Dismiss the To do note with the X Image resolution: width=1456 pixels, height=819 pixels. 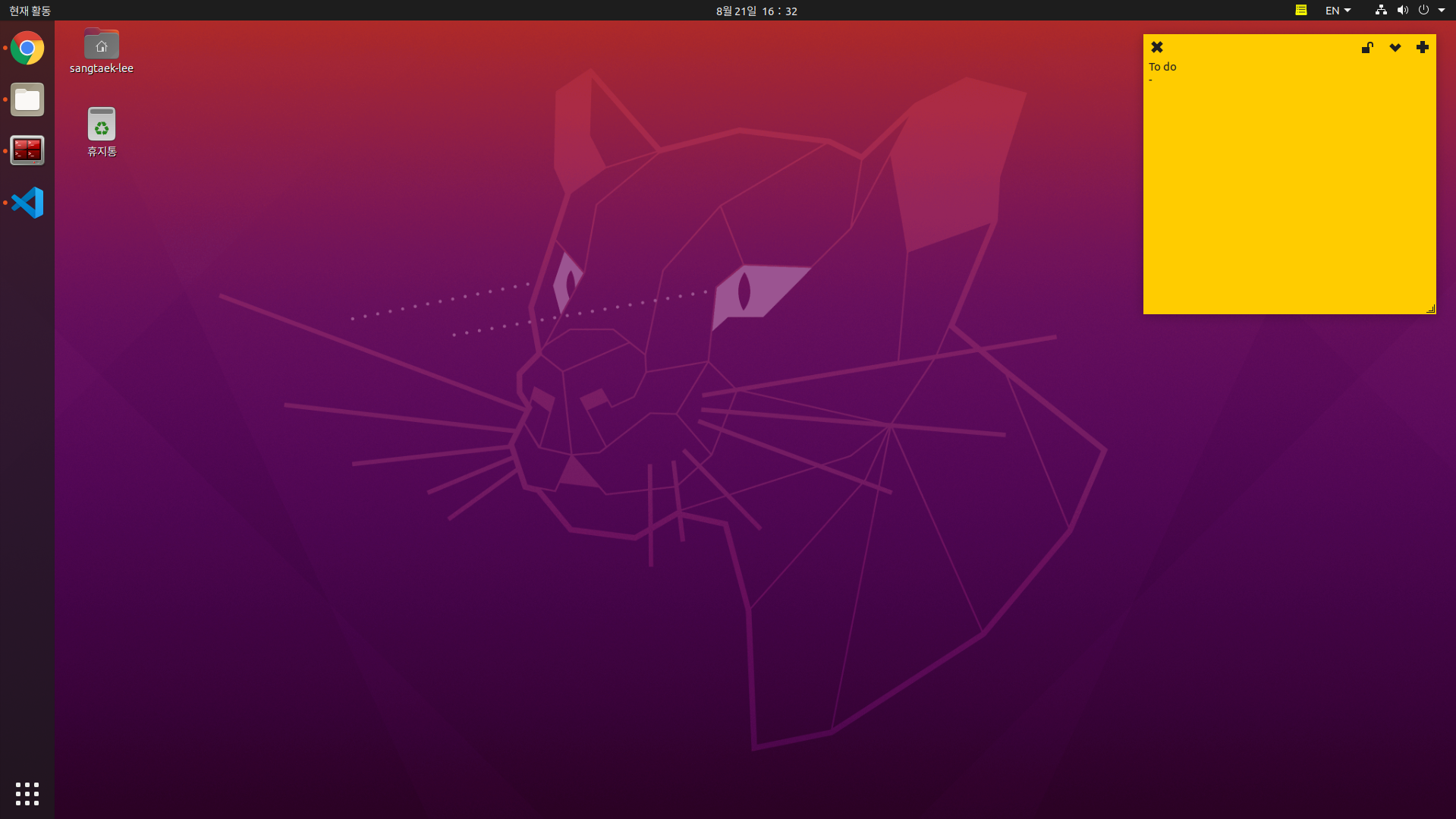point(1156,46)
